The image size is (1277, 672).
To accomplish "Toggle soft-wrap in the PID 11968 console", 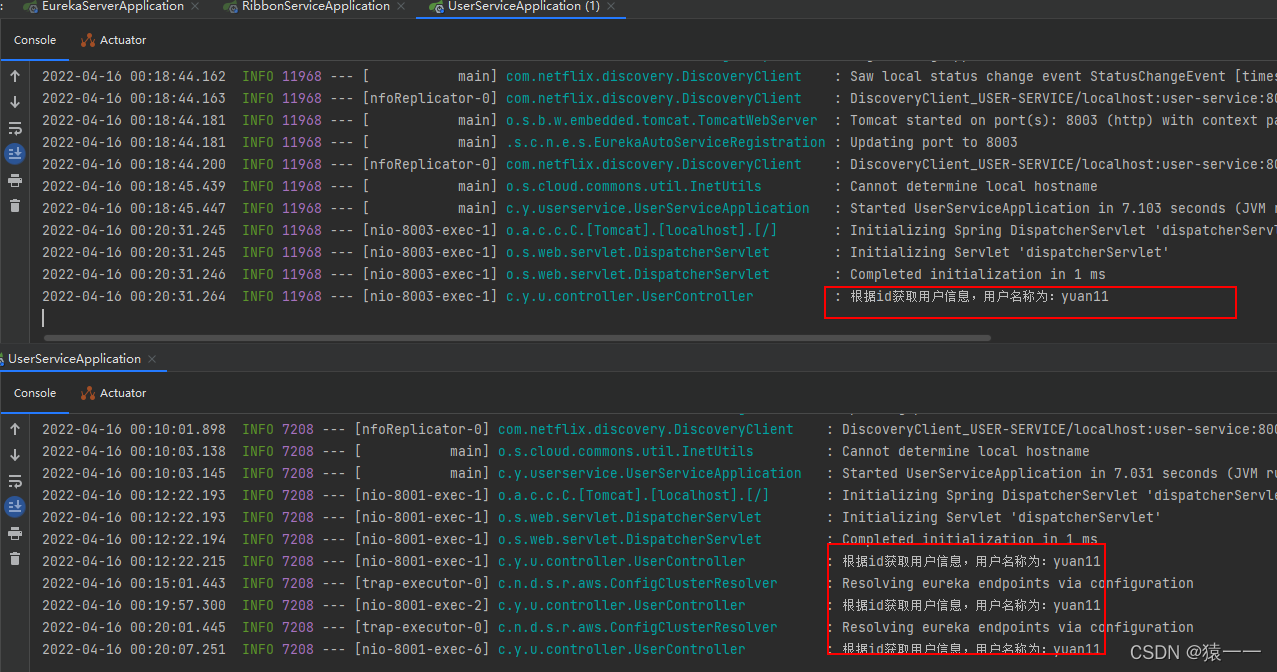I will 14,128.
